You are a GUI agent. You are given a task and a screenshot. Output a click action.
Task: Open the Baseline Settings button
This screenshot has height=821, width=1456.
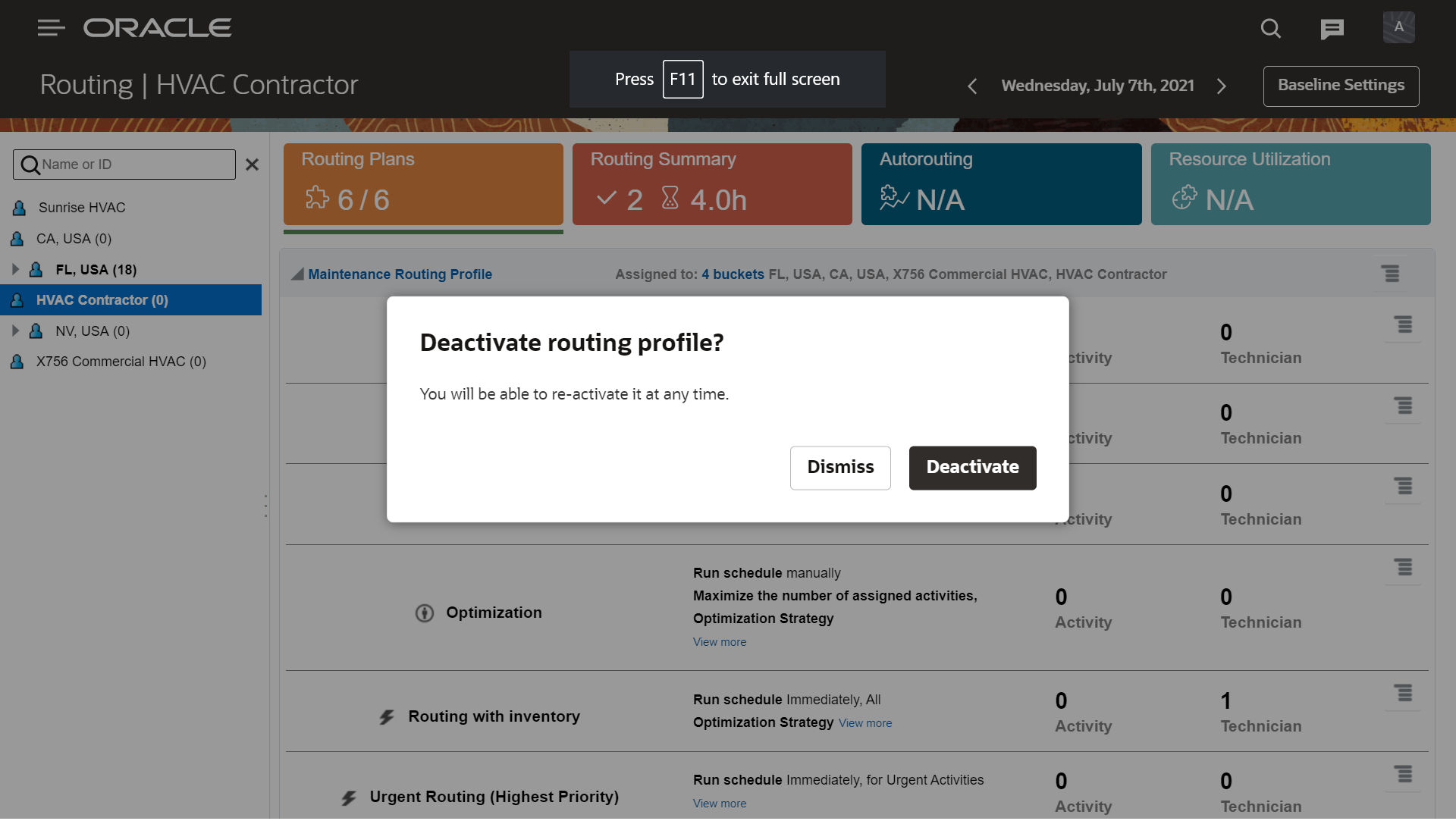(1340, 86)
